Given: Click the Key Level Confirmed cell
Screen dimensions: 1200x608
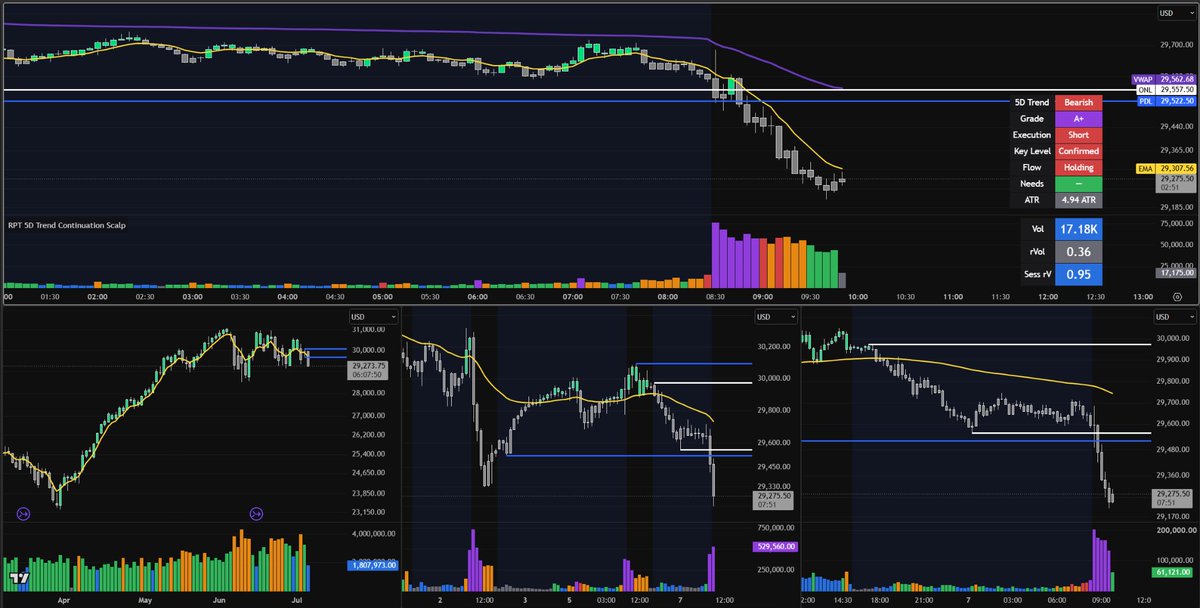Looking at the screenshot, I should 1077,151.
